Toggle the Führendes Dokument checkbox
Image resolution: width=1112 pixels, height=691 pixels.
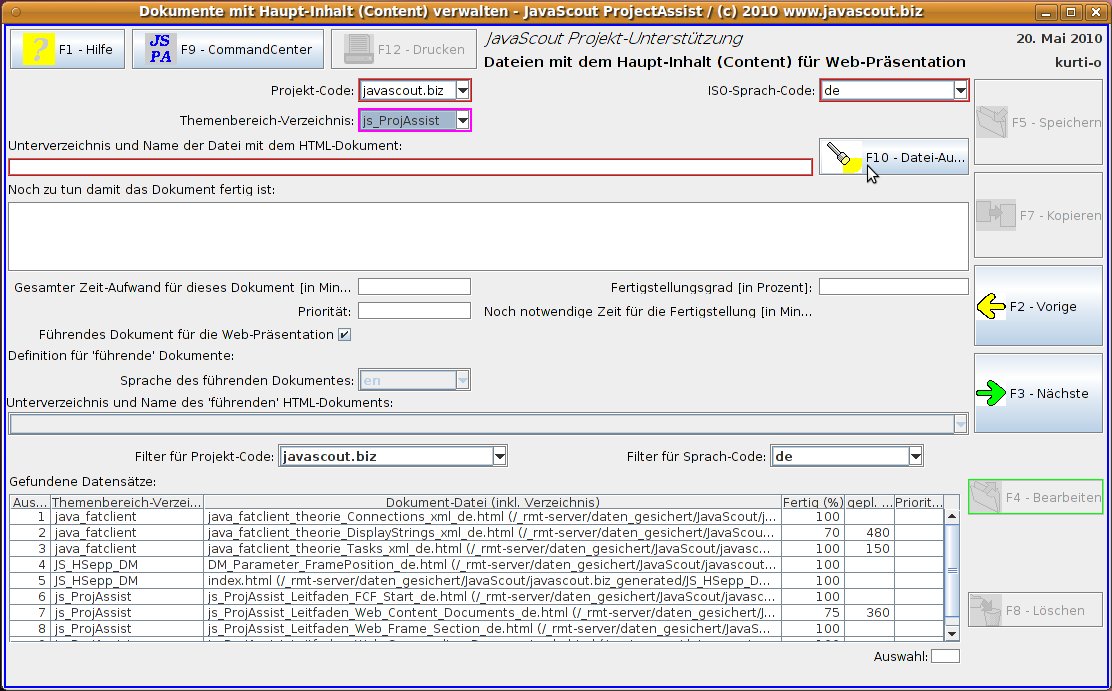click(x=345, y=335)
